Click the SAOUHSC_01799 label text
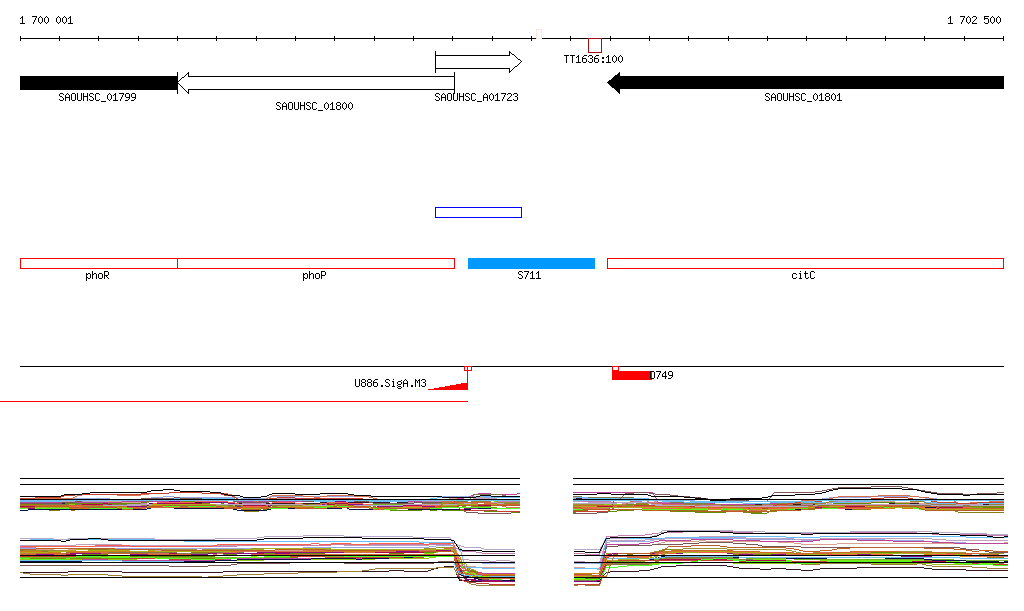This screenshot has height=611, width=1024. 97,97
